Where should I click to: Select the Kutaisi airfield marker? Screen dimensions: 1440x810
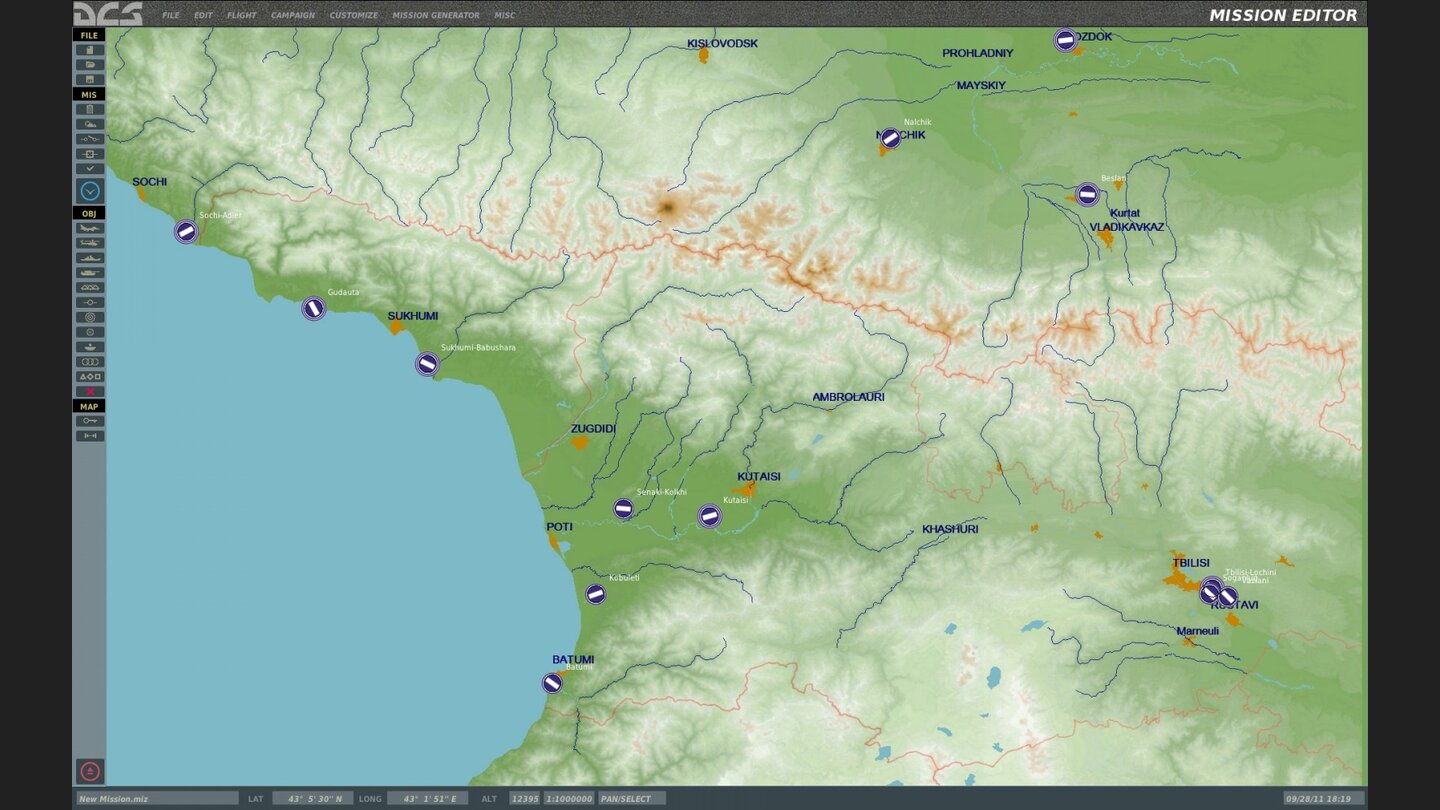tap(710, 516)
